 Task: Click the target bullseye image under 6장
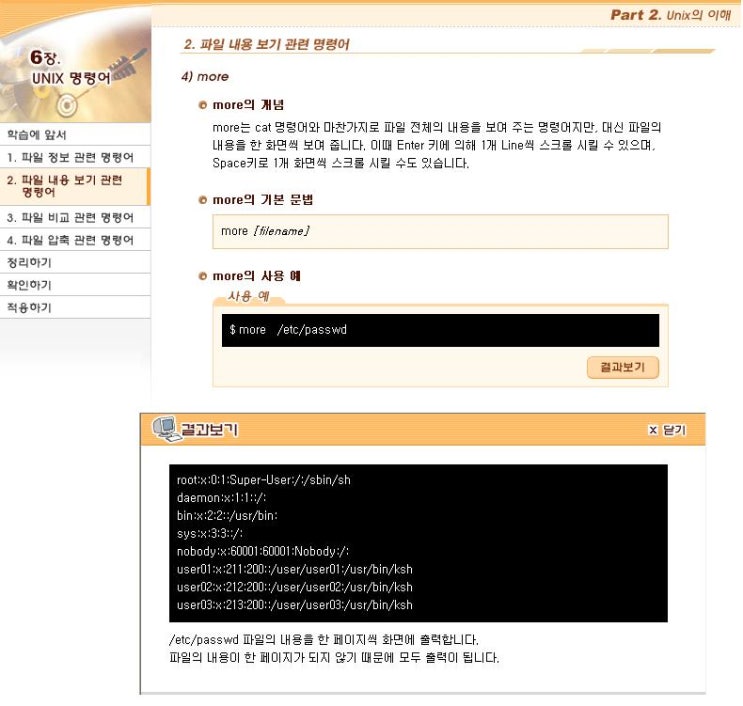click(x=66, y=105)
